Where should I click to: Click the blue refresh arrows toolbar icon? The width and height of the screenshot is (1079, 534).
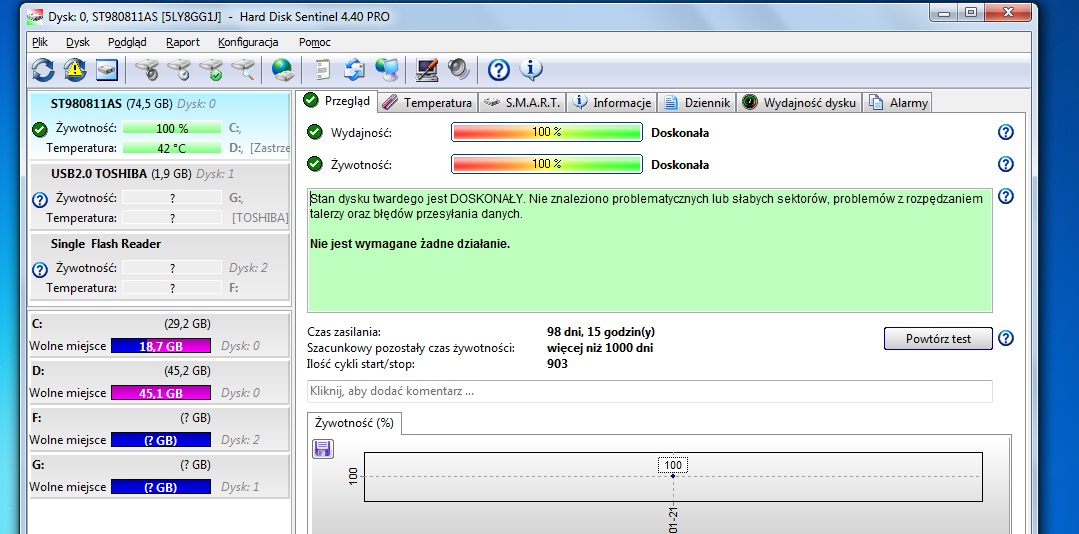tap(43, 70)
